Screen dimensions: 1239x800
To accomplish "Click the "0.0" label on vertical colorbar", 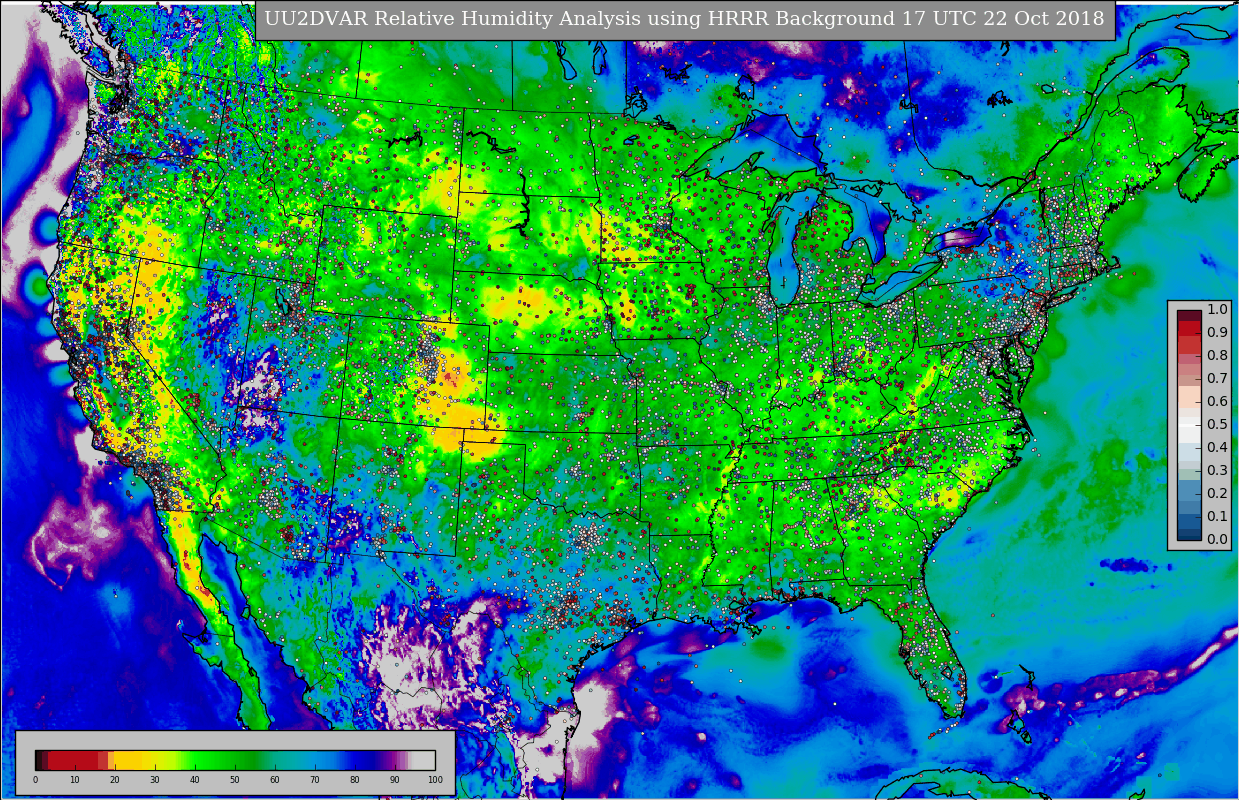I will click(1217, 539).
